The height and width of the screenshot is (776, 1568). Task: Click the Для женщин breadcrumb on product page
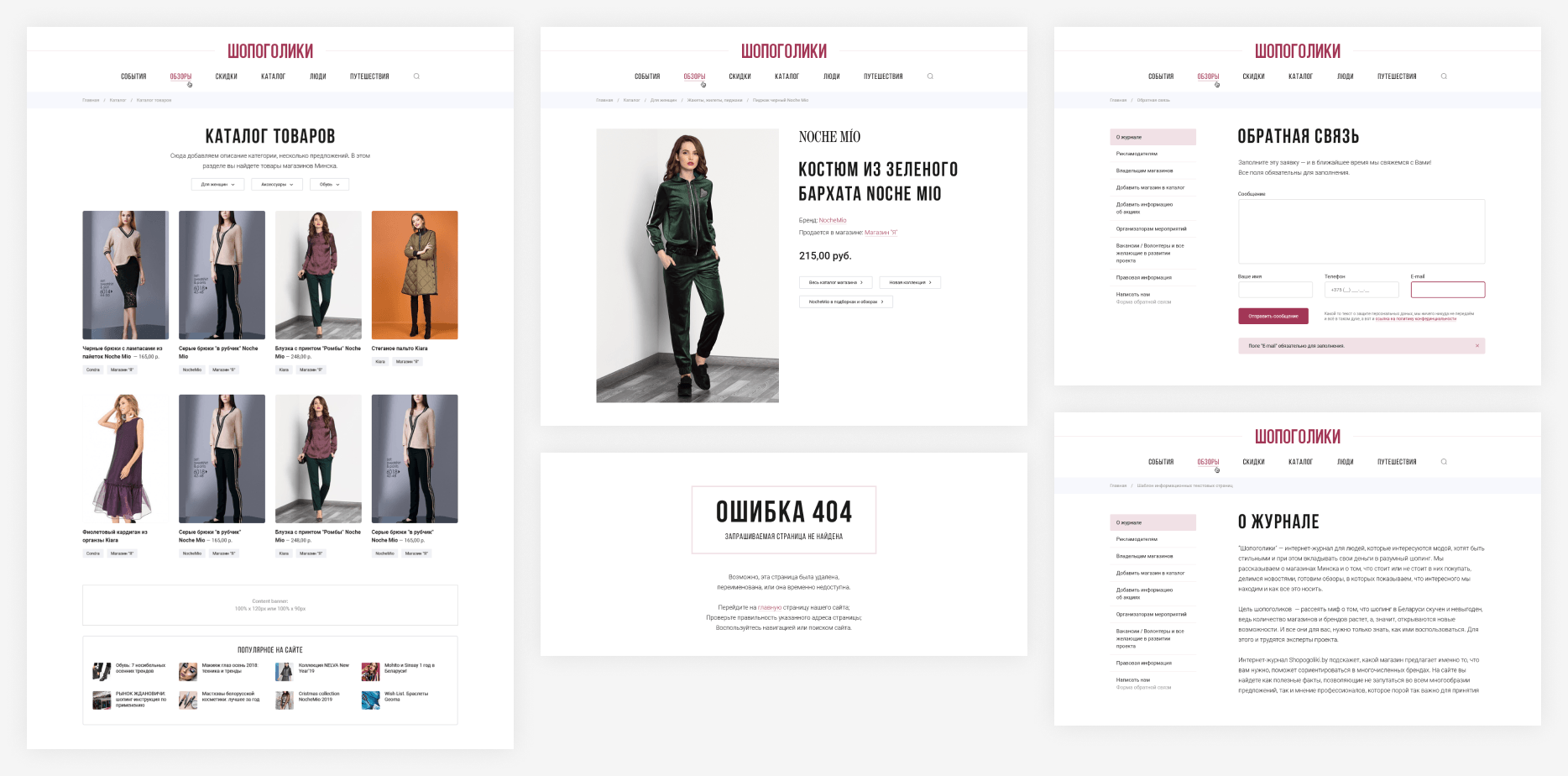(663, 100)
